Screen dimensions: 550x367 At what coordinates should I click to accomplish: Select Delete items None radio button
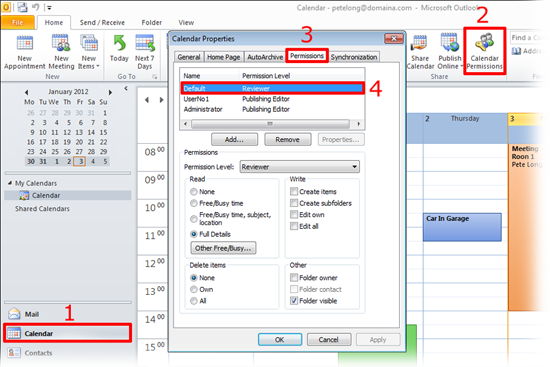[x=194, y=278]
